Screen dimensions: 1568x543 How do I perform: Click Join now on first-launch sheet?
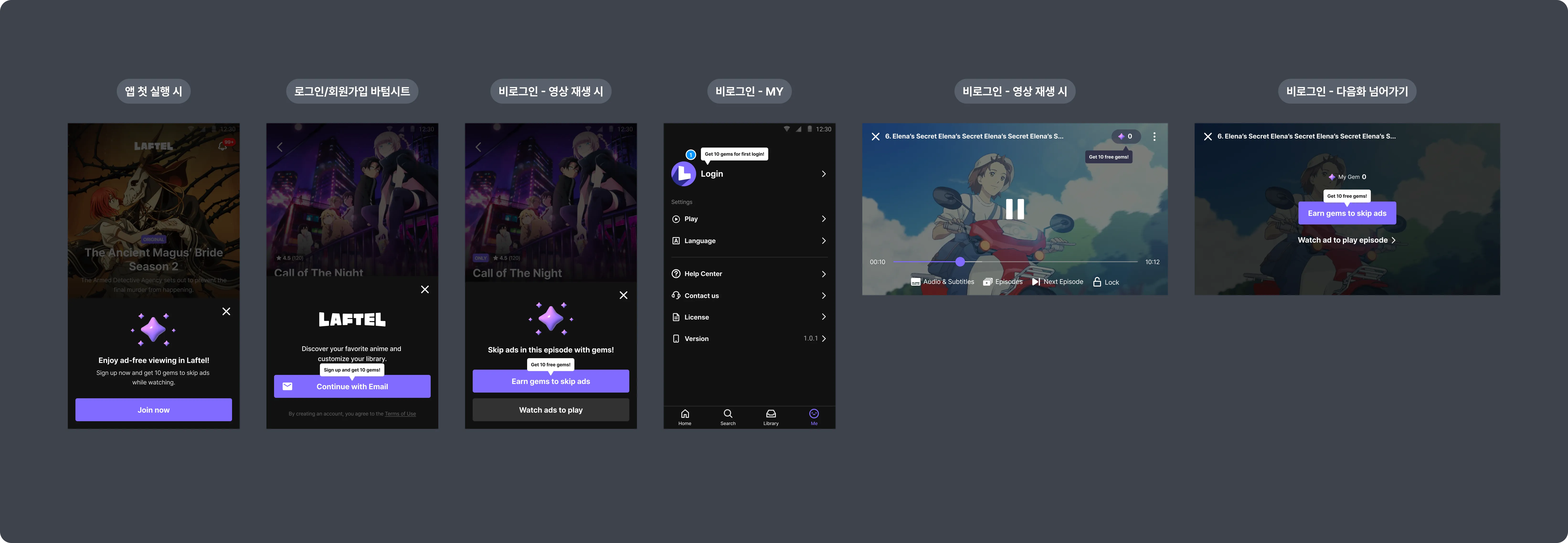pyautogui.click(x=154, y=410)
